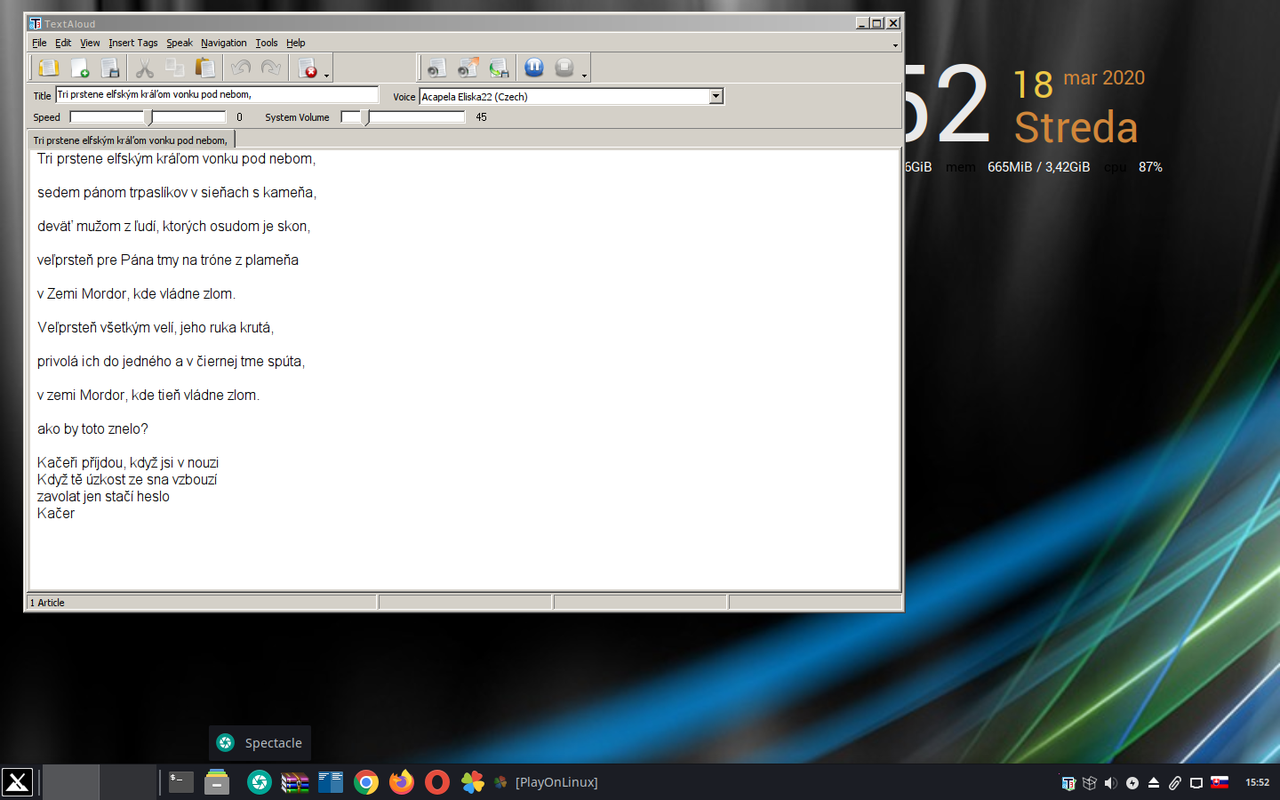Viewport: 1280px width, 800px height.
Task: Open the Navigation menu
Action: tap(224, 43)
